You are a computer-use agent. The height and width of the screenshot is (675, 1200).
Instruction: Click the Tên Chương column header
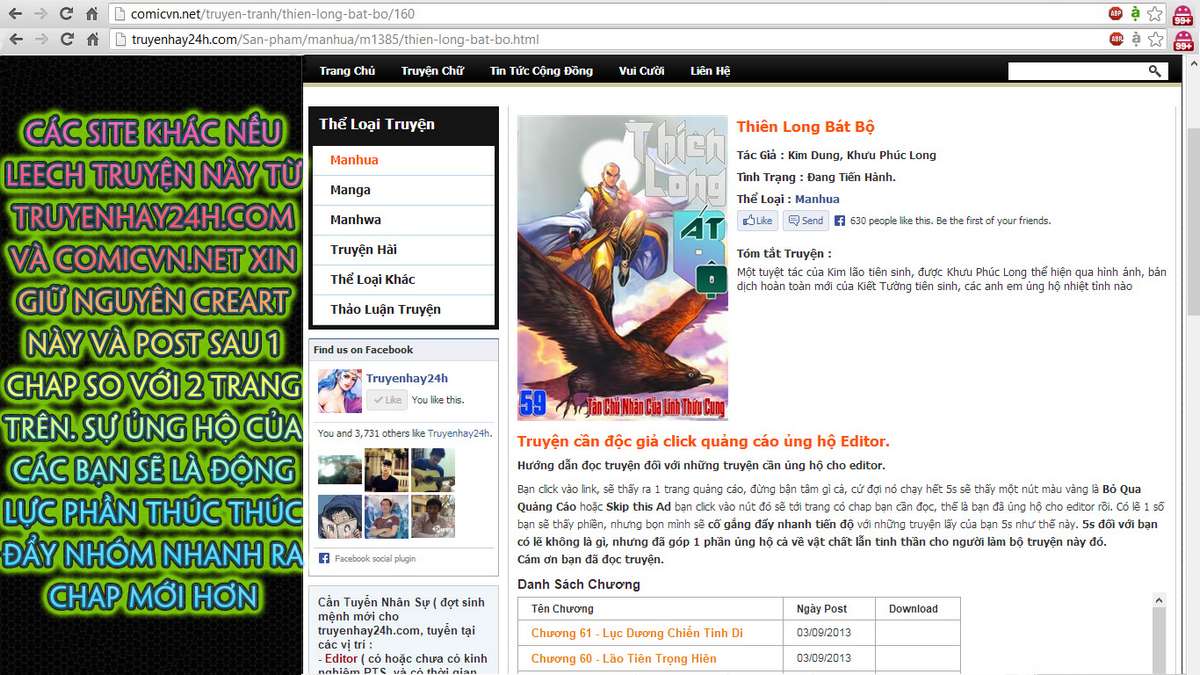[x=562, y=609]
